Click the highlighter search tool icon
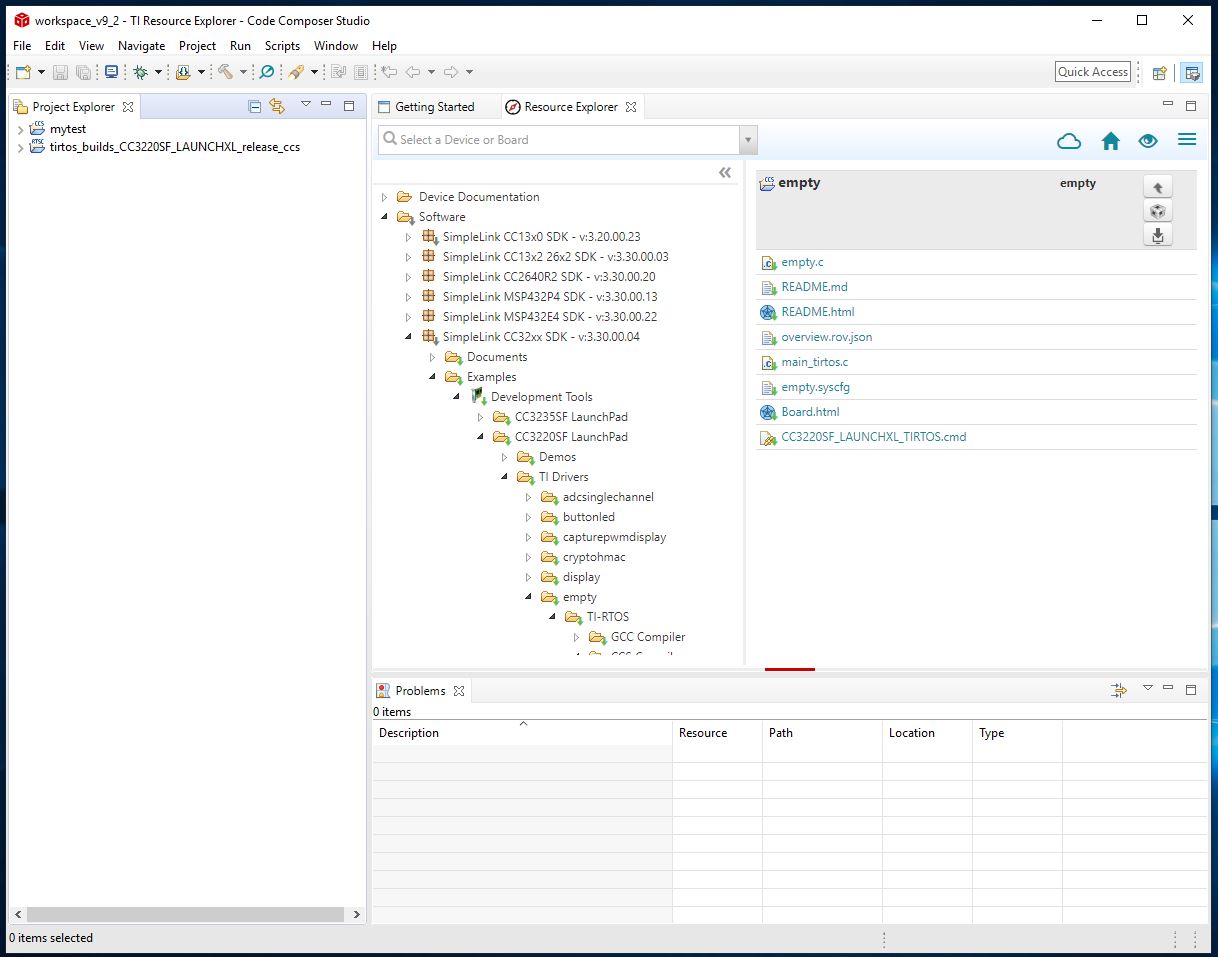1218x957 pixels. [x=296, y=72]
